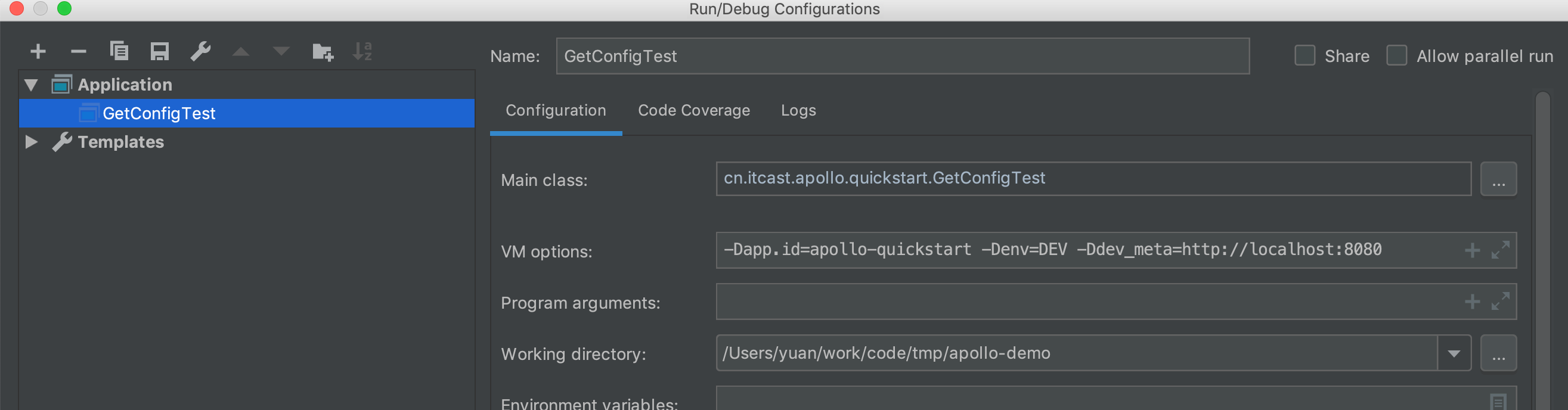Toggle Allow parallel run checkbox
1568x410 pixels.
[x=1396, y=56]
